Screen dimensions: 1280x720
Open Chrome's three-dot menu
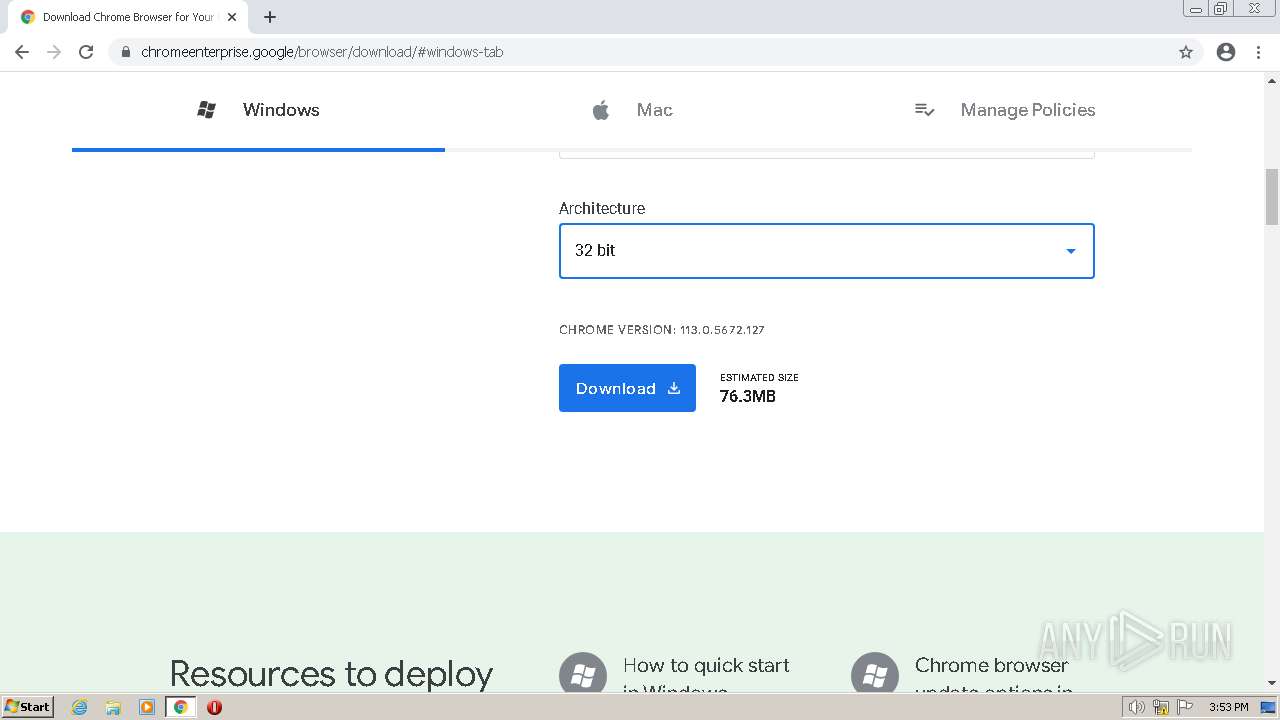point(1258,52)
